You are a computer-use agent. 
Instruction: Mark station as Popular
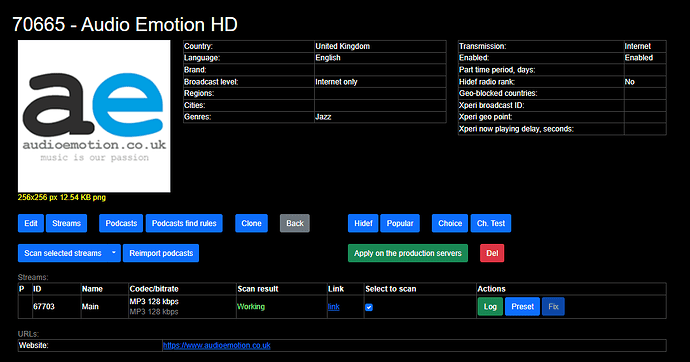[400, 223]
